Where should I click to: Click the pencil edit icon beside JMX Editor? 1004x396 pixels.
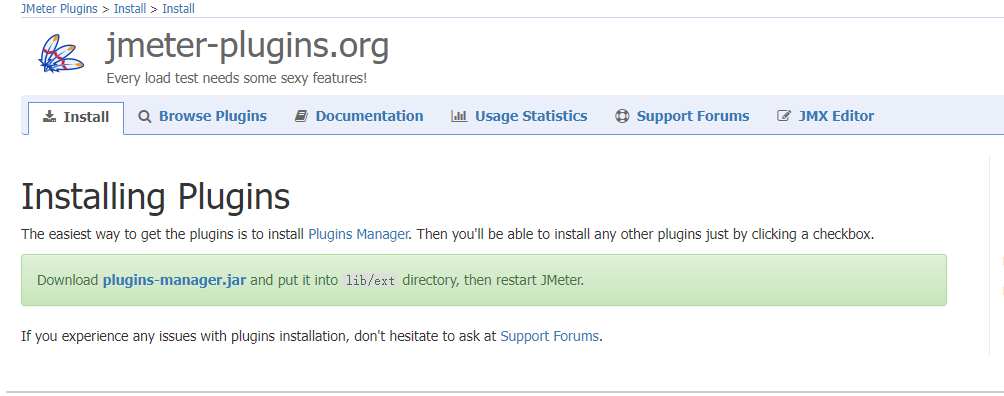784,116
